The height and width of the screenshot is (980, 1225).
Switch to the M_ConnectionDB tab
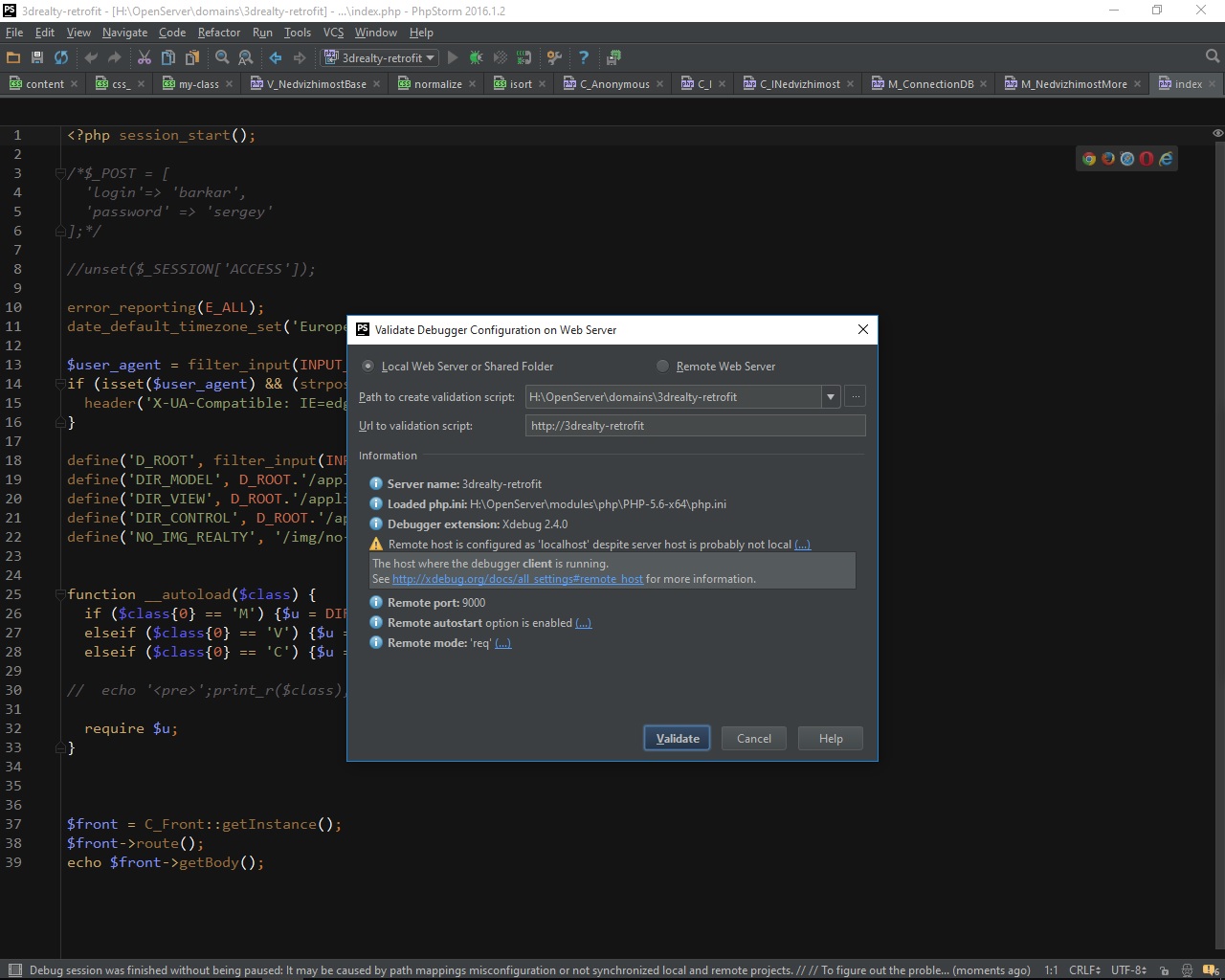coord(929,84)
